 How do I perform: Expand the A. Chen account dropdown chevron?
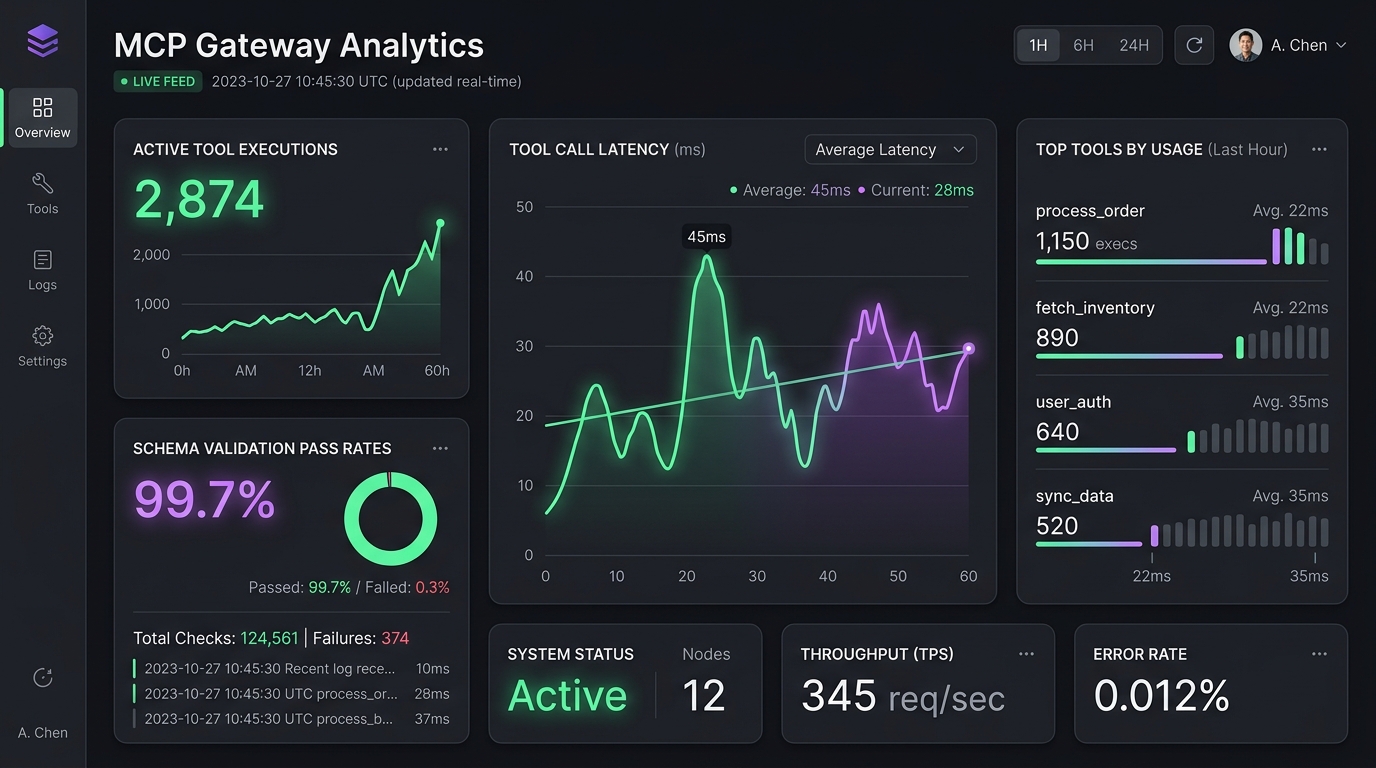[x=1341, y=45]
